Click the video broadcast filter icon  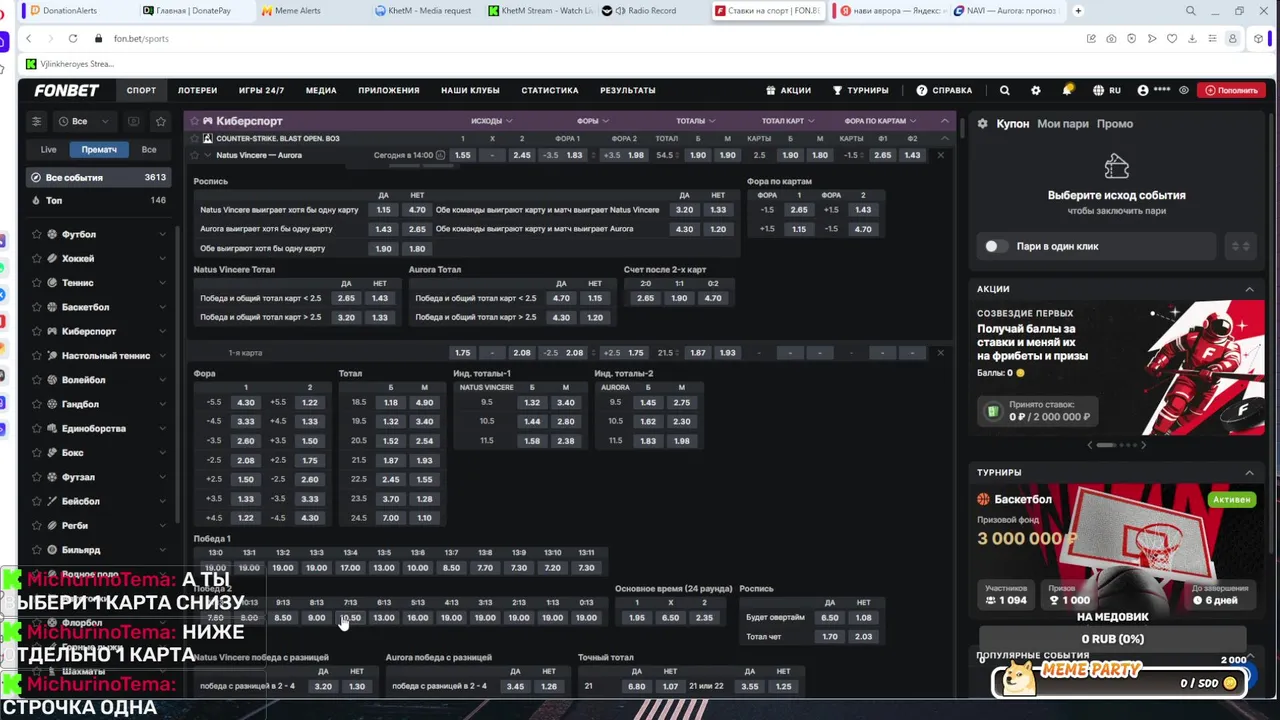tap(133, 121)
